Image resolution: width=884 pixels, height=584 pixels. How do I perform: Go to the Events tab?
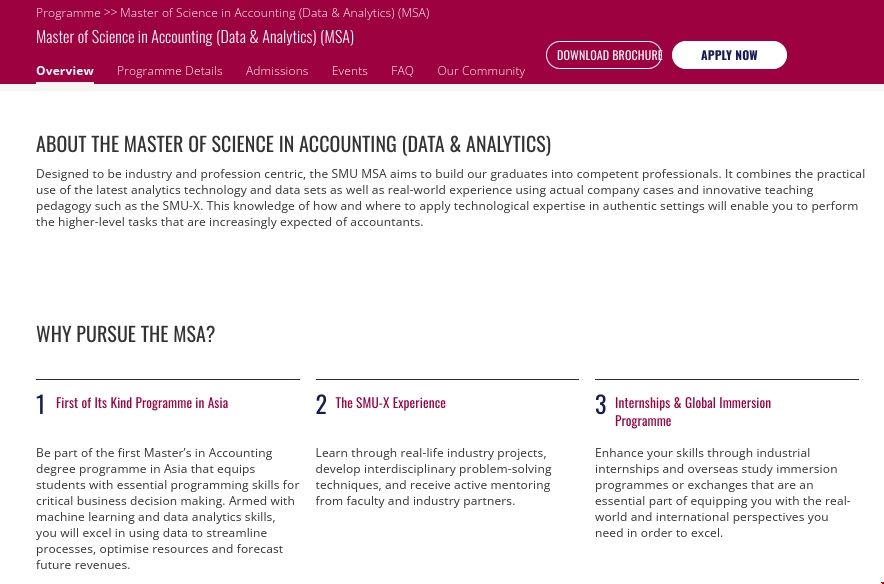pyautogui.click(x=350, y=71)
